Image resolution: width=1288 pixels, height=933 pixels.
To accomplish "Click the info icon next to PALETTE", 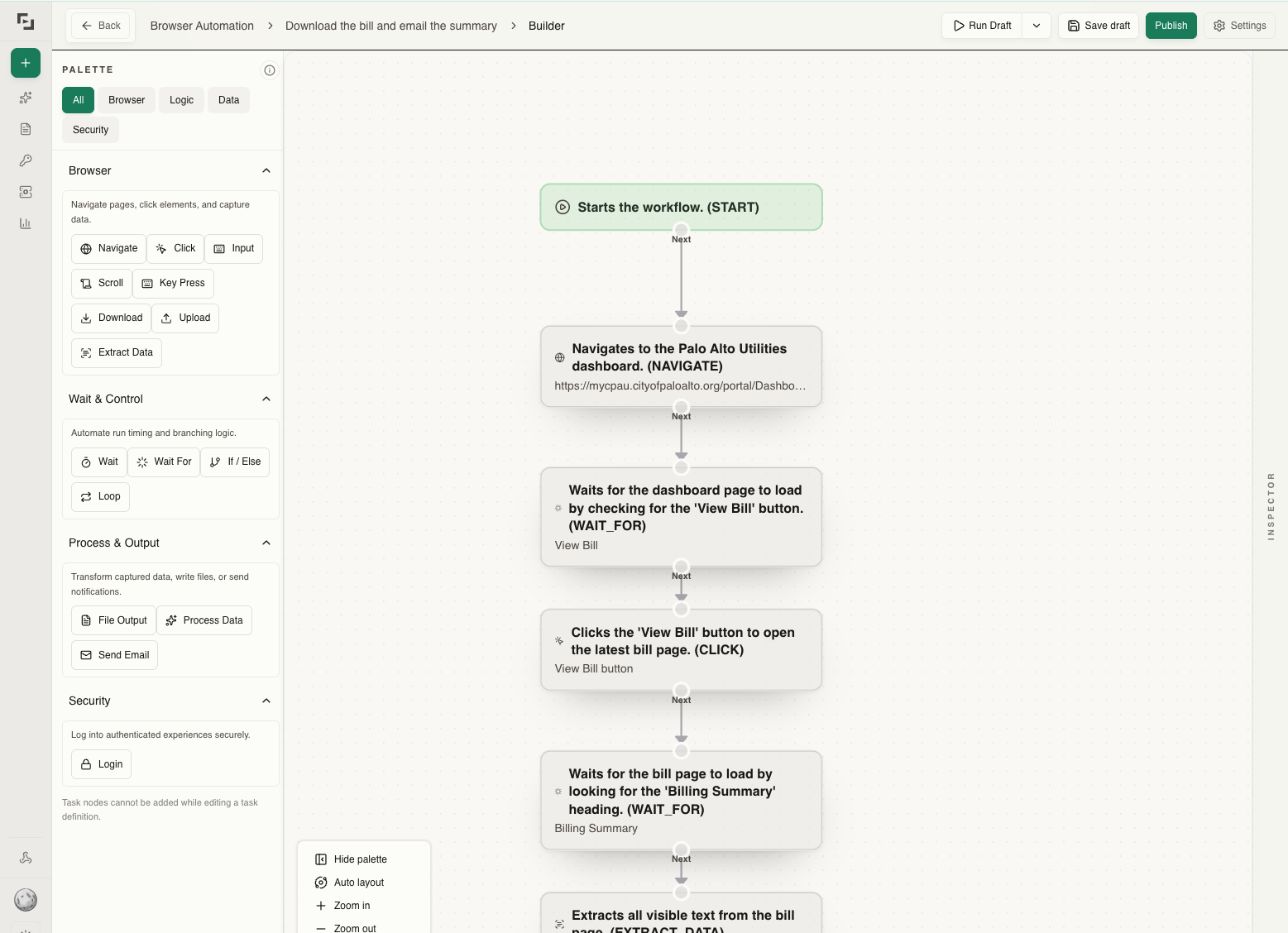I will (270, 69).
